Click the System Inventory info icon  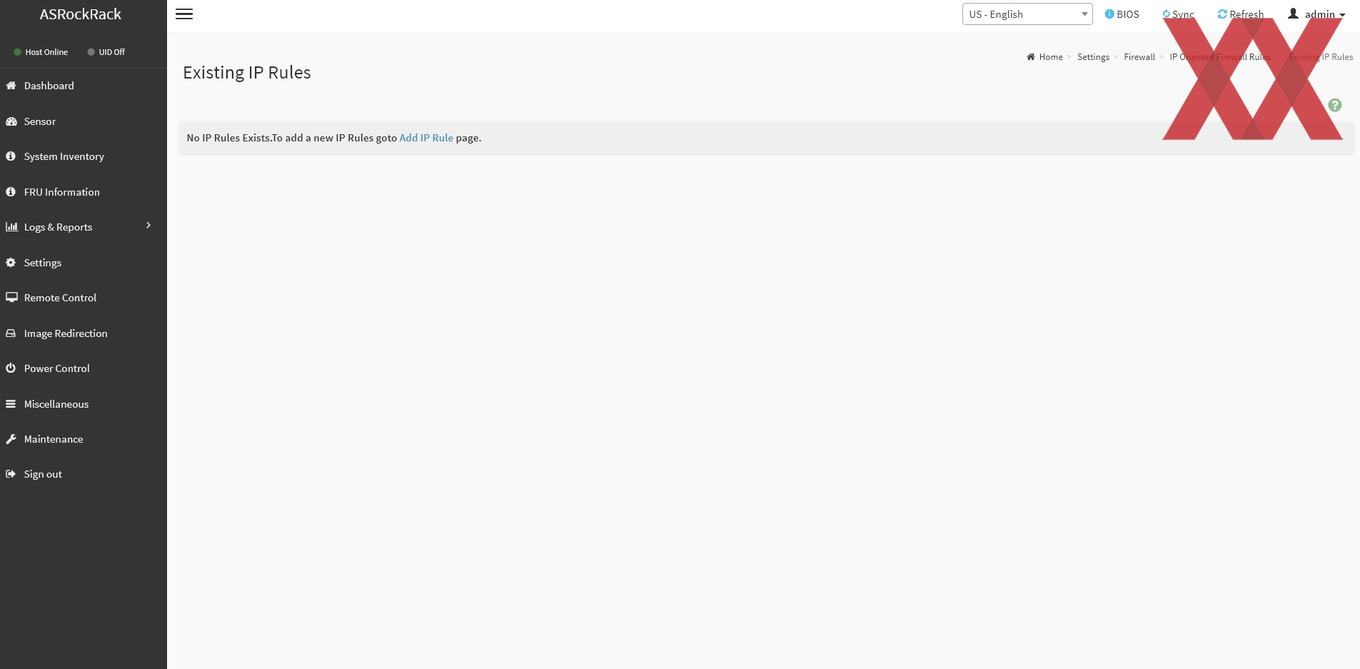11,156
